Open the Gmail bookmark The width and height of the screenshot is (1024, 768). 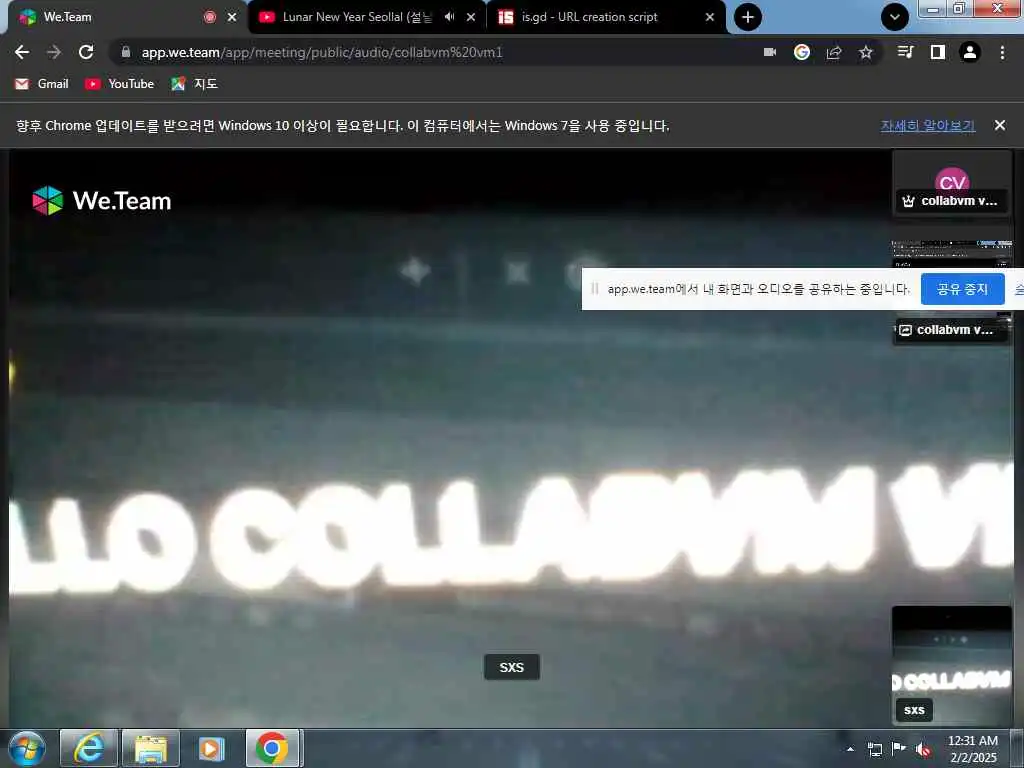[x=42, y=84]
